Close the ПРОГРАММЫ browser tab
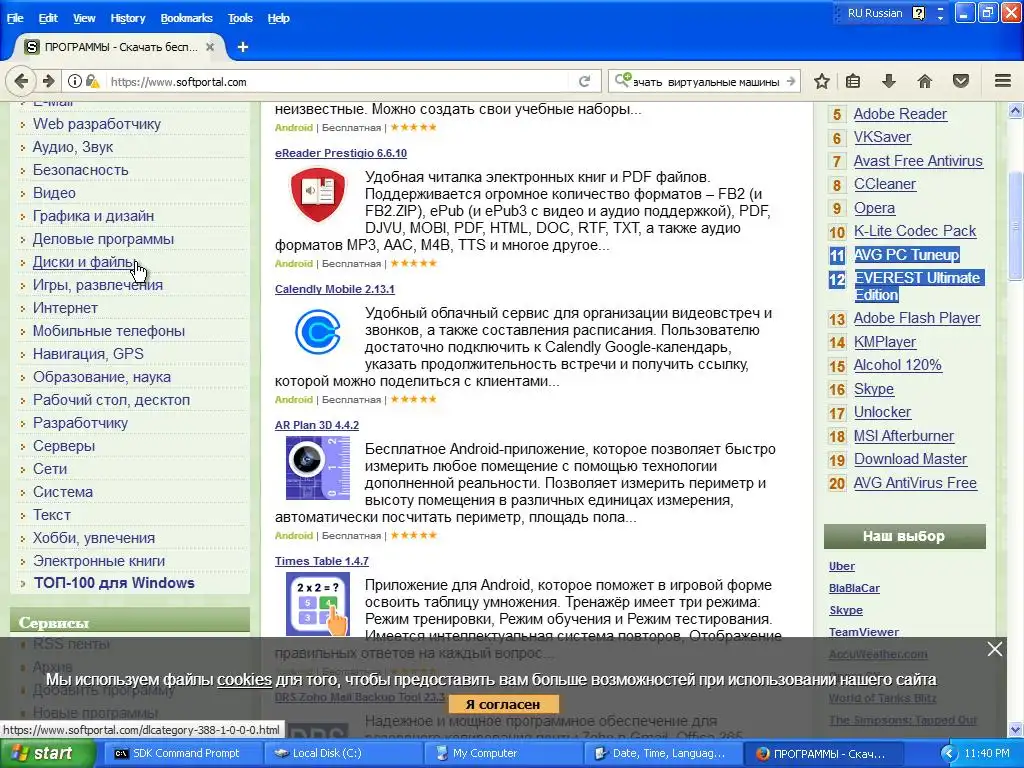Screen dimensions: 1024x768 coord(210,47)
